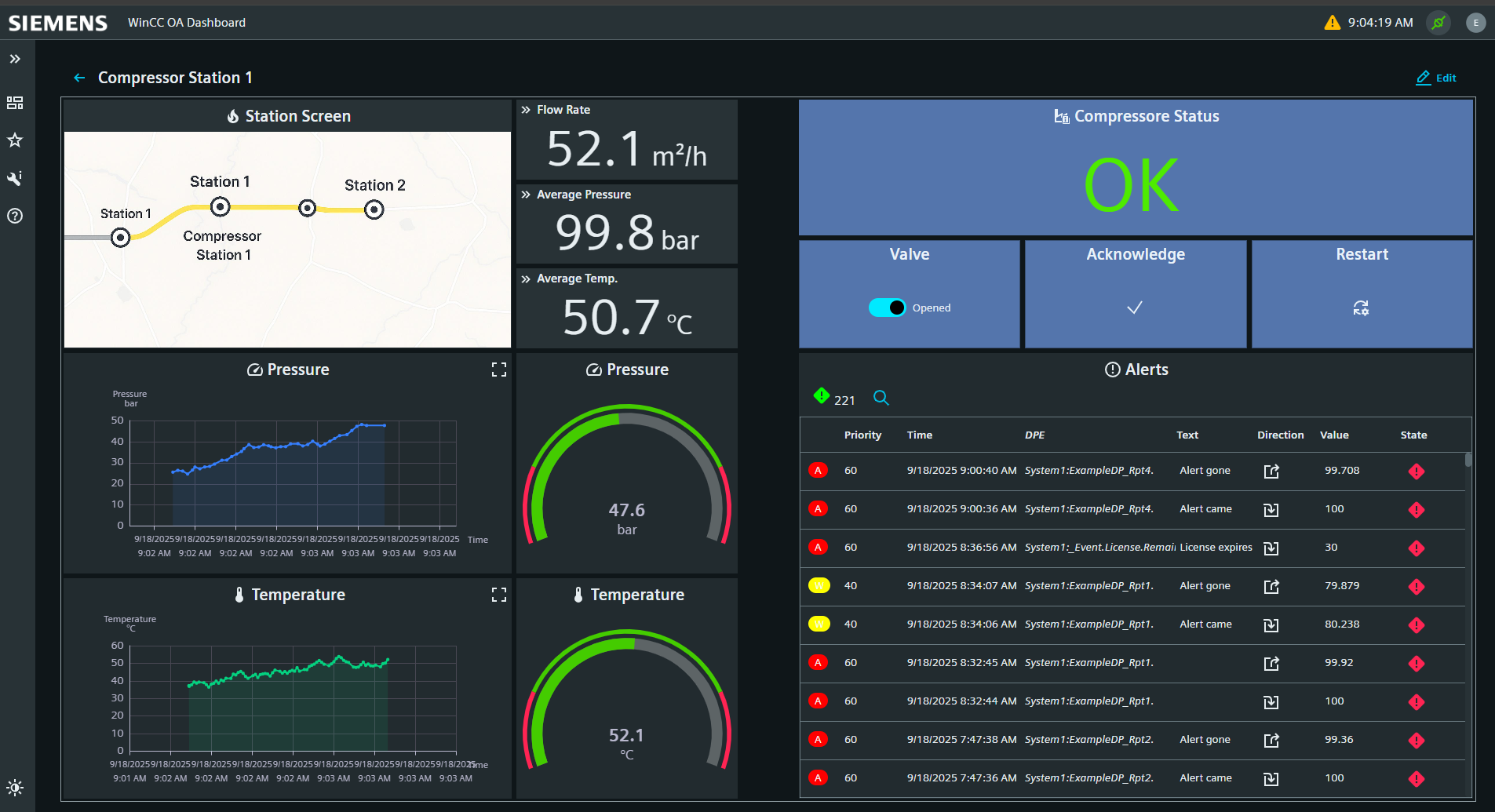Open favorites star in sidebar

(15, 140)
